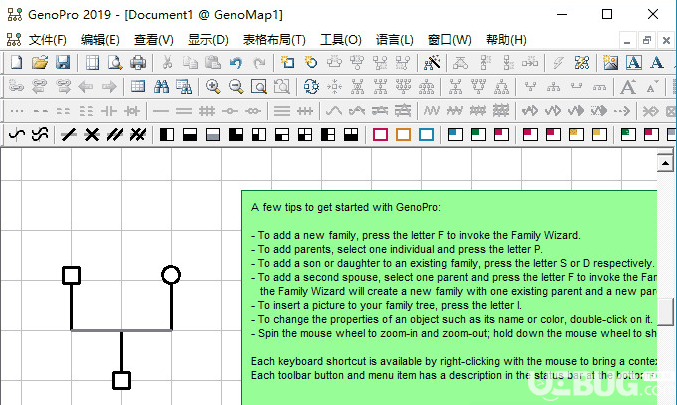Open Find with the binoculars icon

[161, 87]
